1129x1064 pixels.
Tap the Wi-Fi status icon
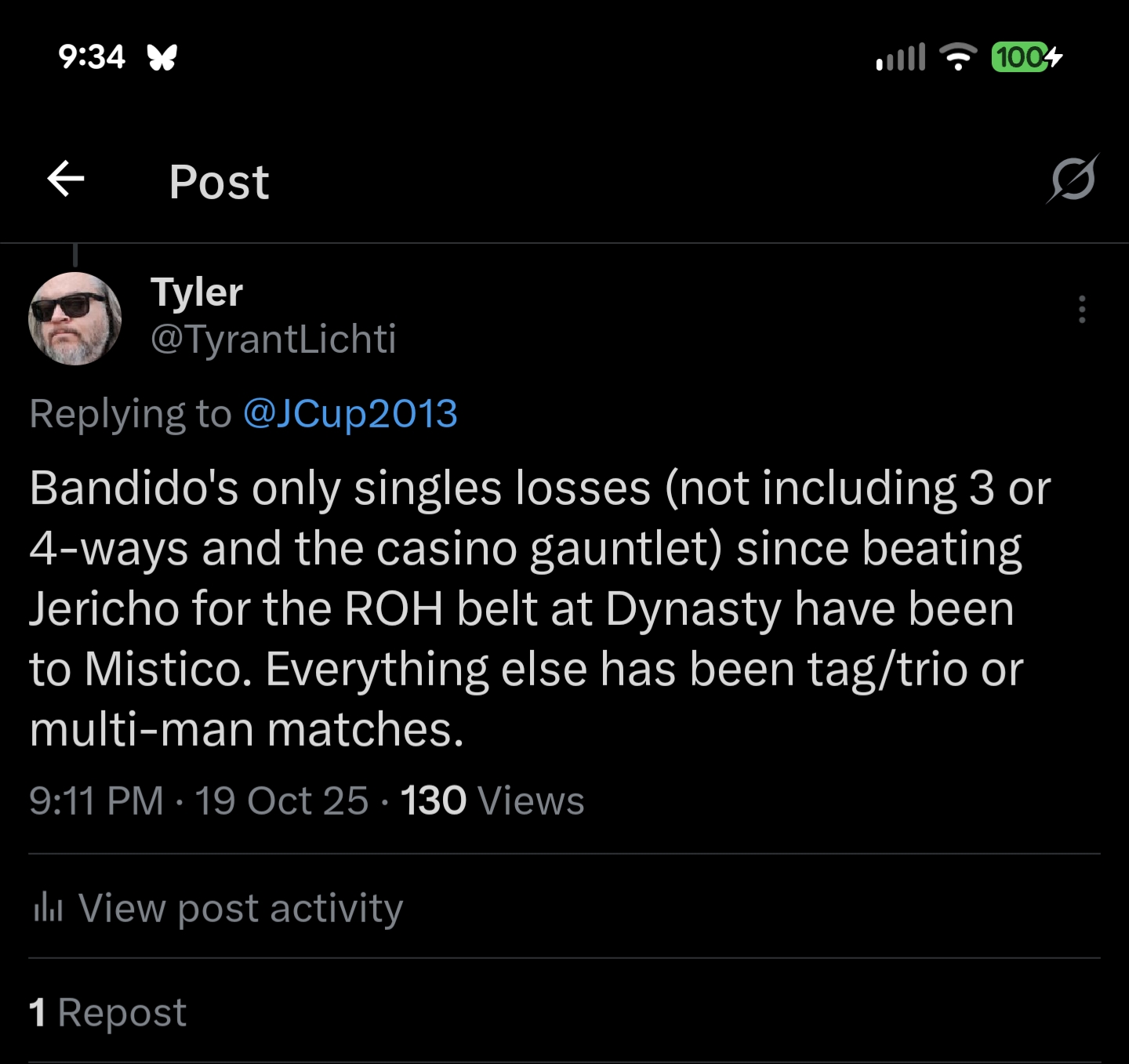pos(957,57)
